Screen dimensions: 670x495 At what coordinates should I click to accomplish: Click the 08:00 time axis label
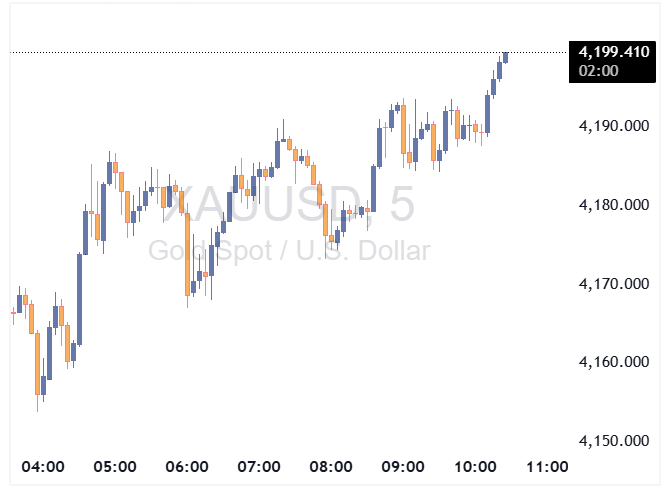coord(331,467)
